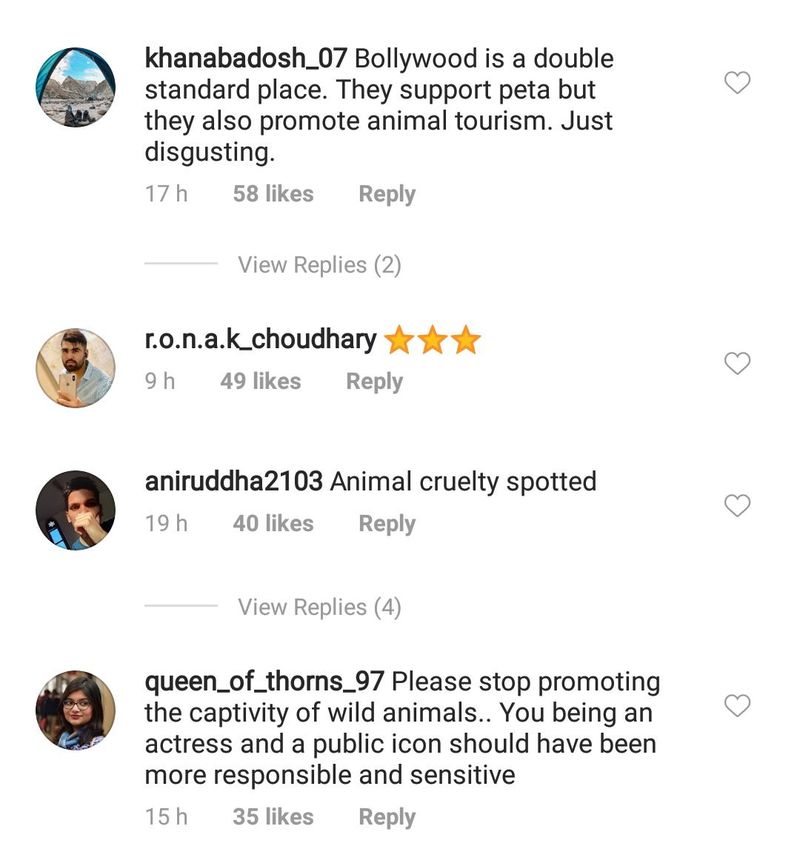Visit aniruddha2103's username link

pos(234,481)
